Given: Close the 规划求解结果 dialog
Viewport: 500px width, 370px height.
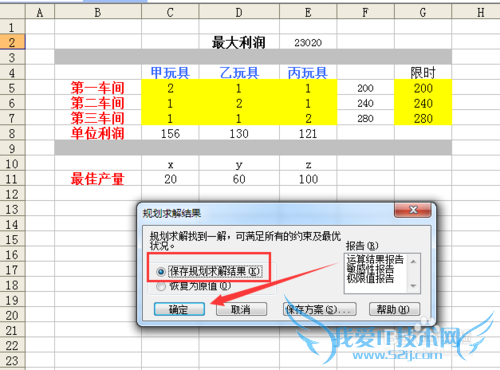Looking at the screenshot, I should 413,210.
